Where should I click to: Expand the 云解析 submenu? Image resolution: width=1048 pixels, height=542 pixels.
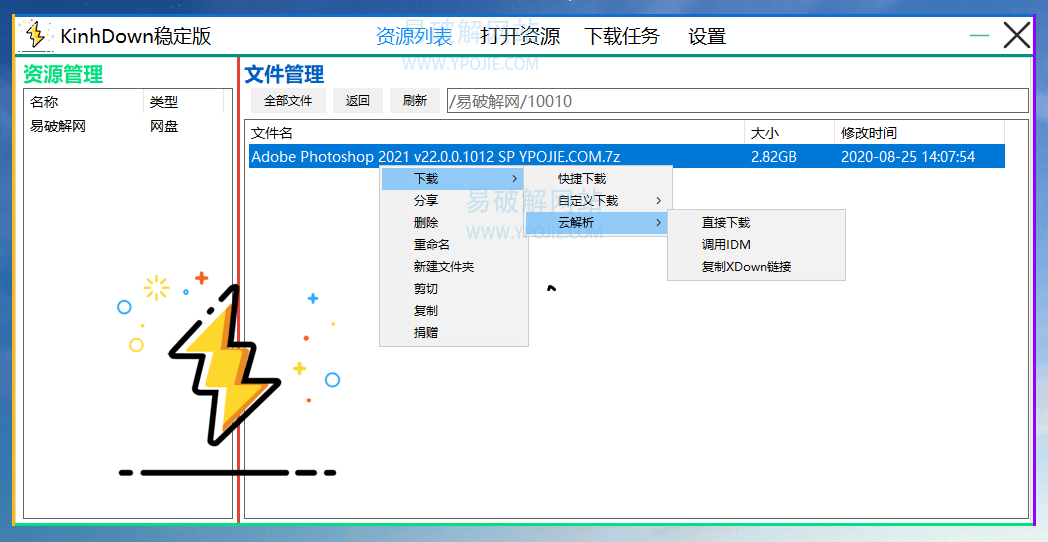point(598,223)
